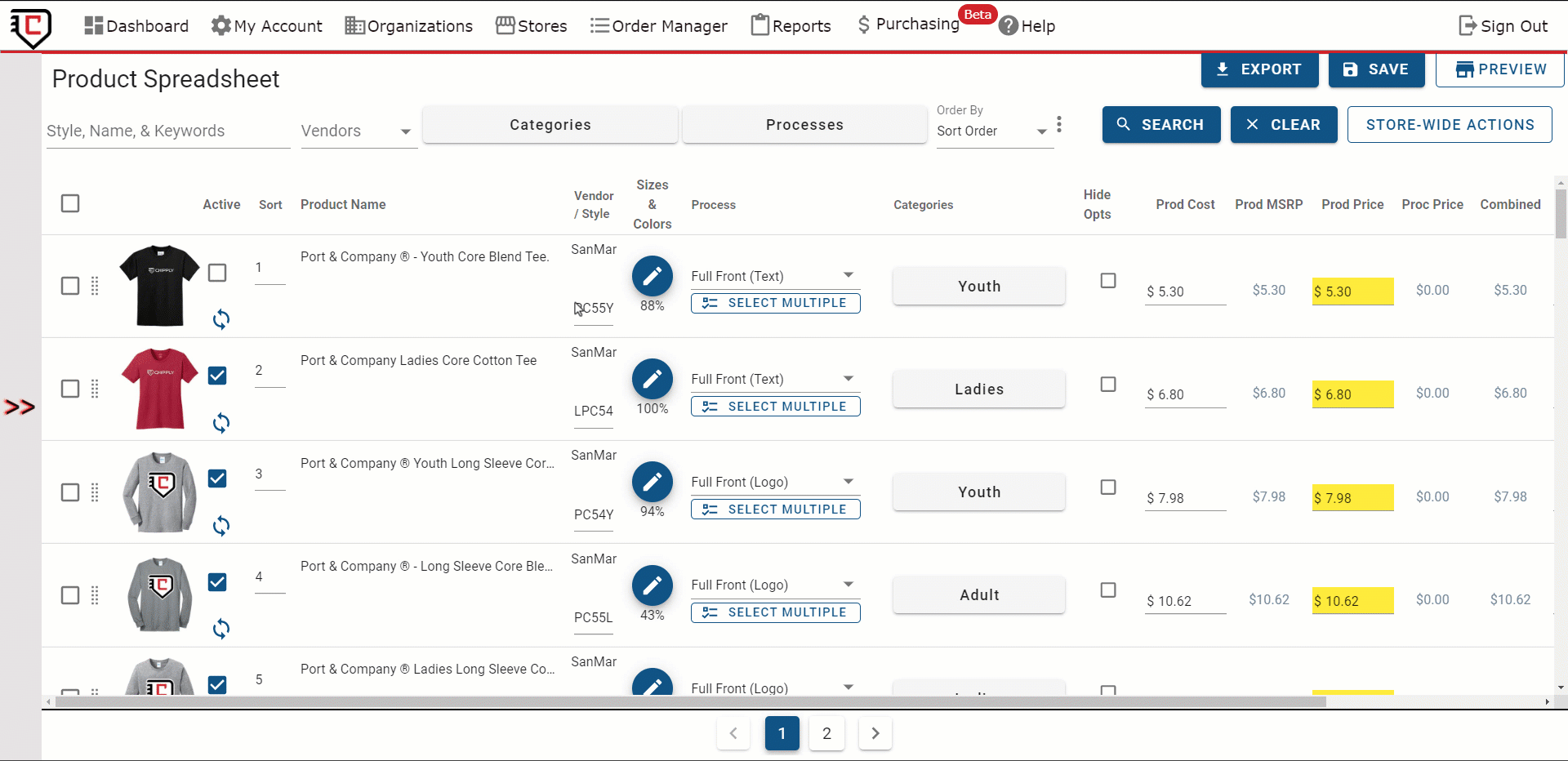Grab the drag handle for row 2
The image size is (1568, 761).
95,389
